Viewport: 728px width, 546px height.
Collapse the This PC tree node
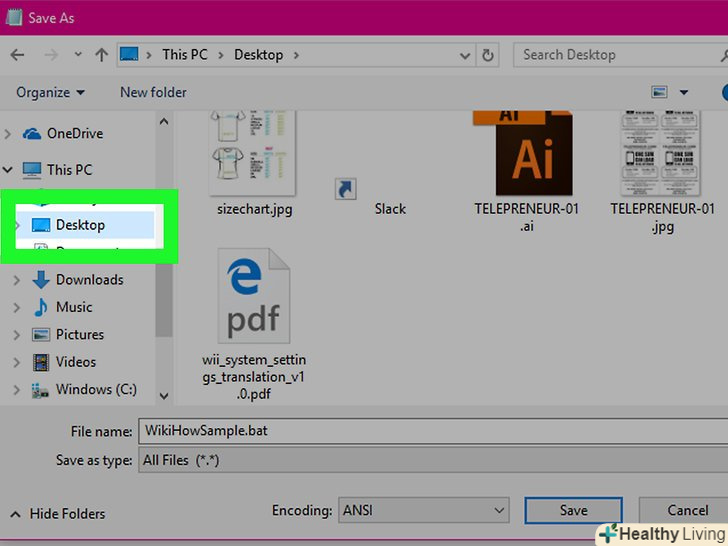click(x=7, y=169)
